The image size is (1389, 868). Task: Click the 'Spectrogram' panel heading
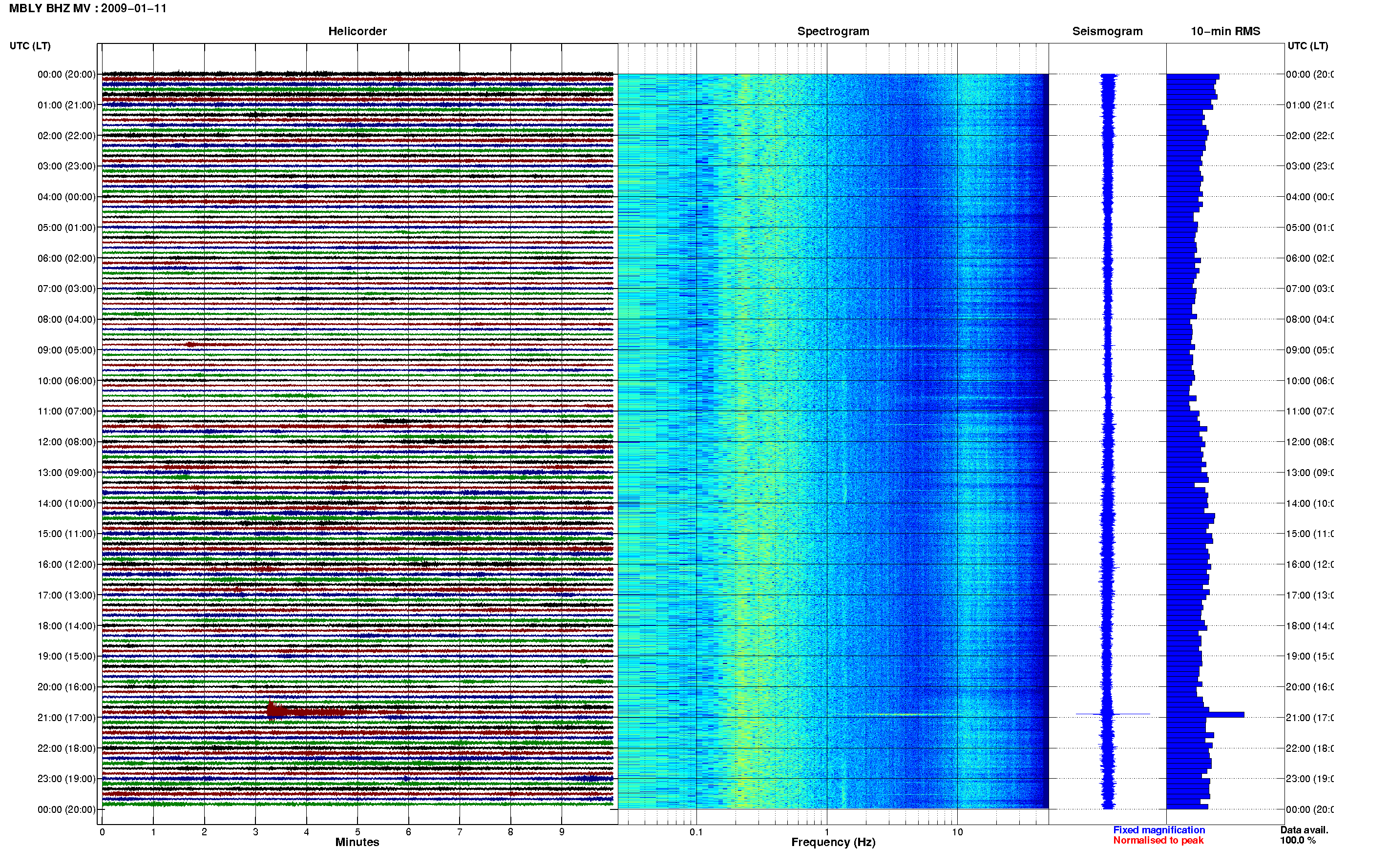[833, 31]
